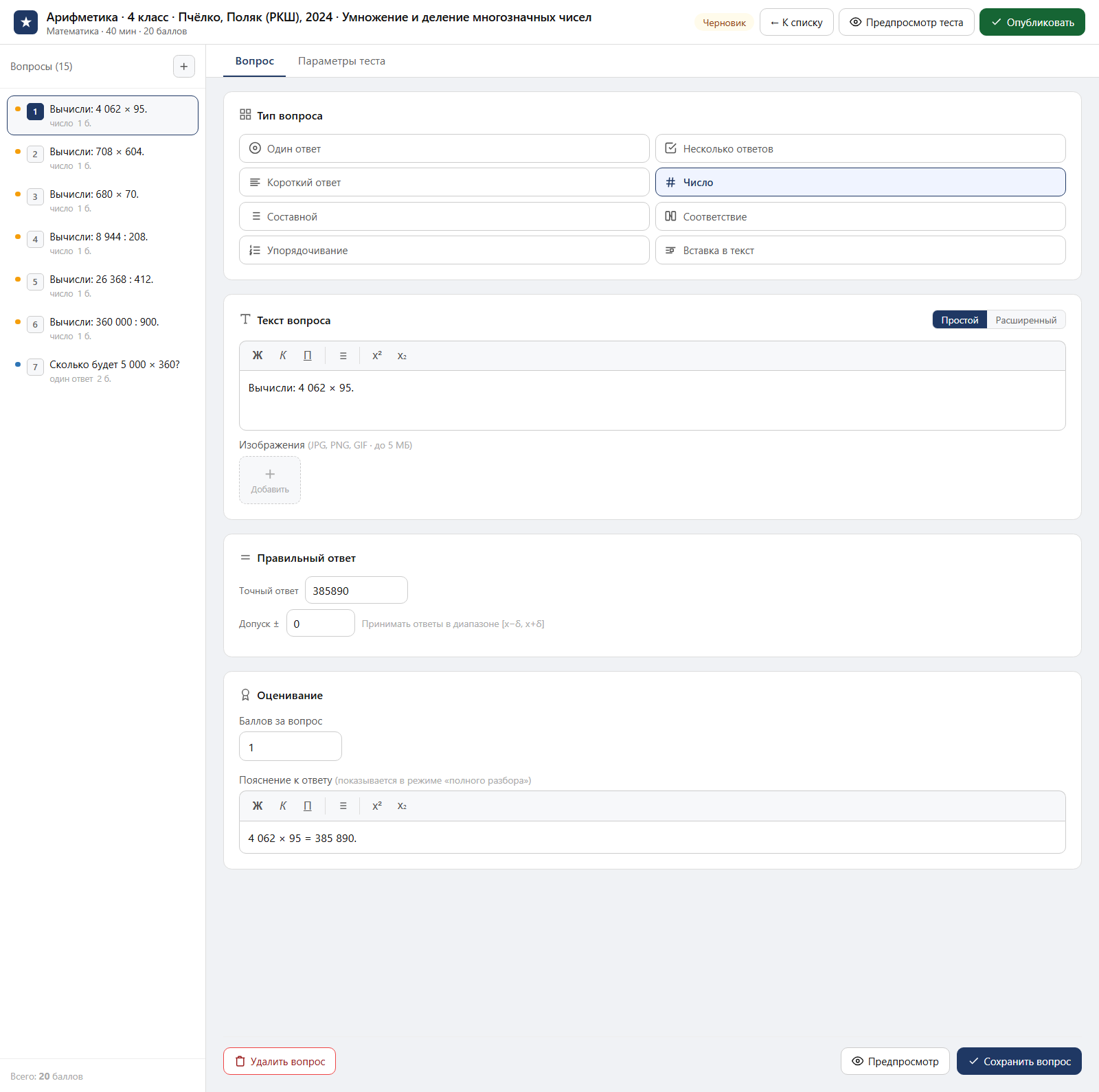Delete question with Удалить вопрос
Image resolution: width=1099 pixels, height=1092 pixels.
tap(280, 1061)
